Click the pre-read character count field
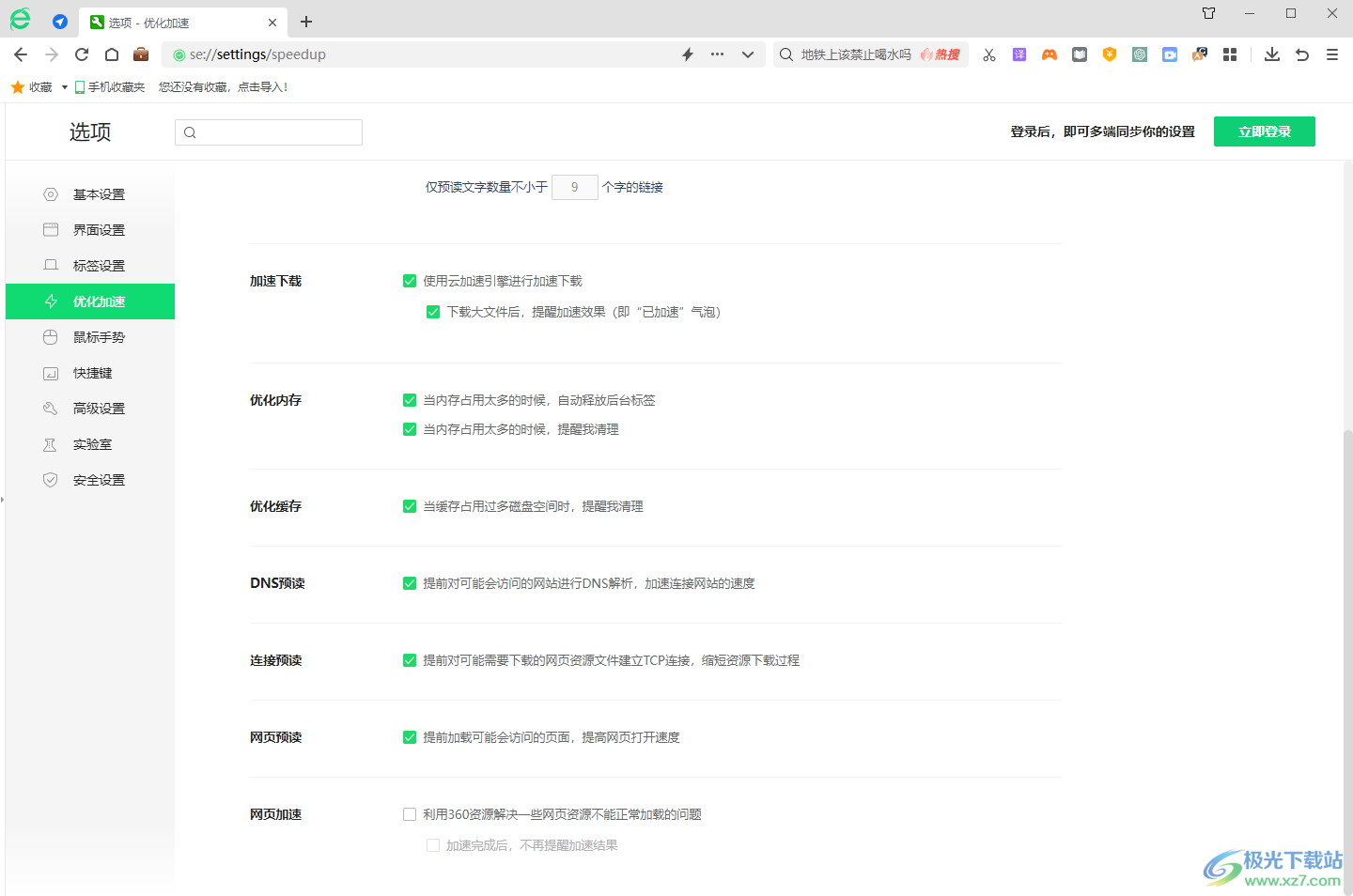This screenshot has height=896, width=1353. click(575, 187)
